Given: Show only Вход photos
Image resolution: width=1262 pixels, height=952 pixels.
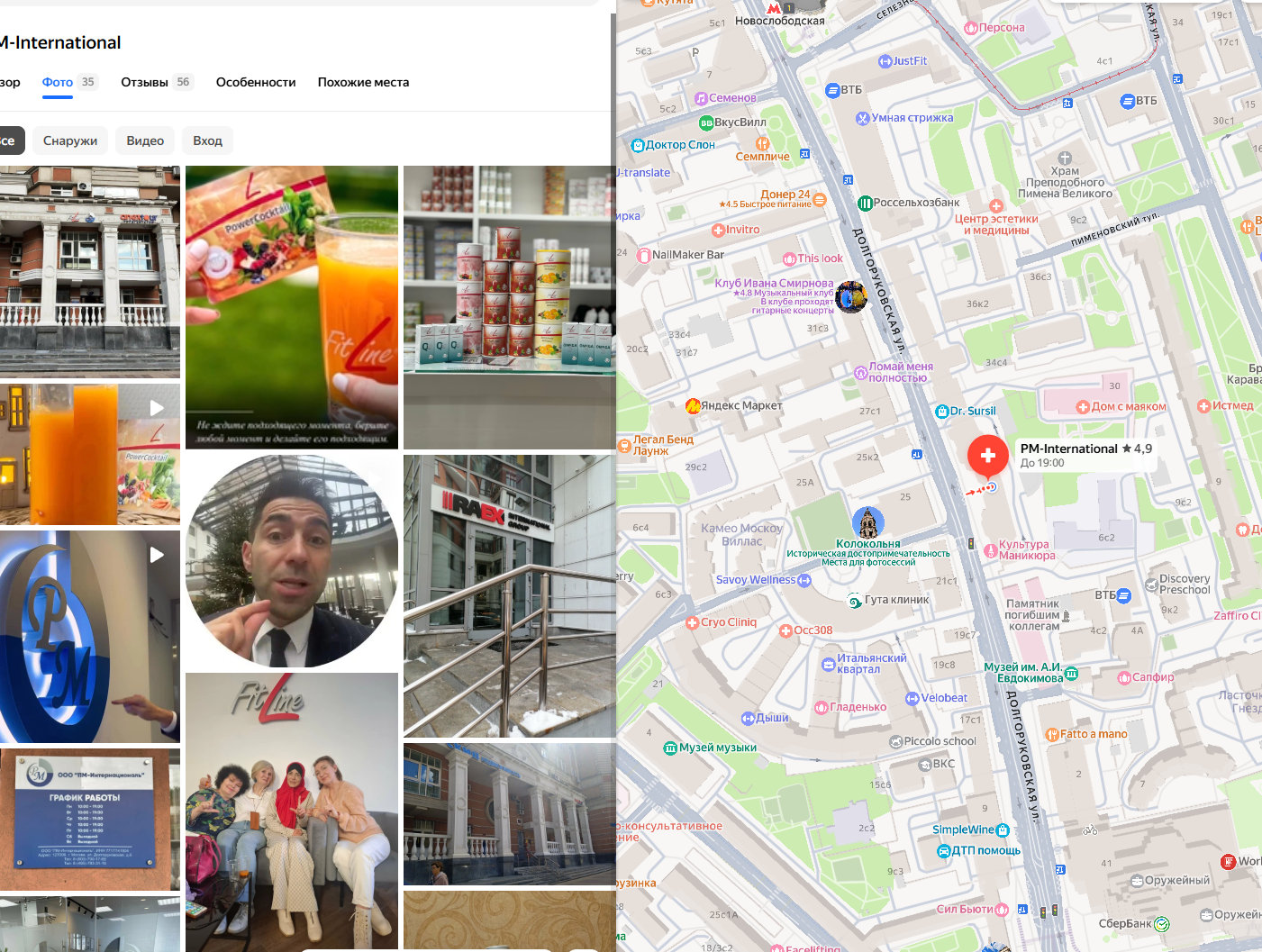Looking at the screenshot, I should pos(207,141).
